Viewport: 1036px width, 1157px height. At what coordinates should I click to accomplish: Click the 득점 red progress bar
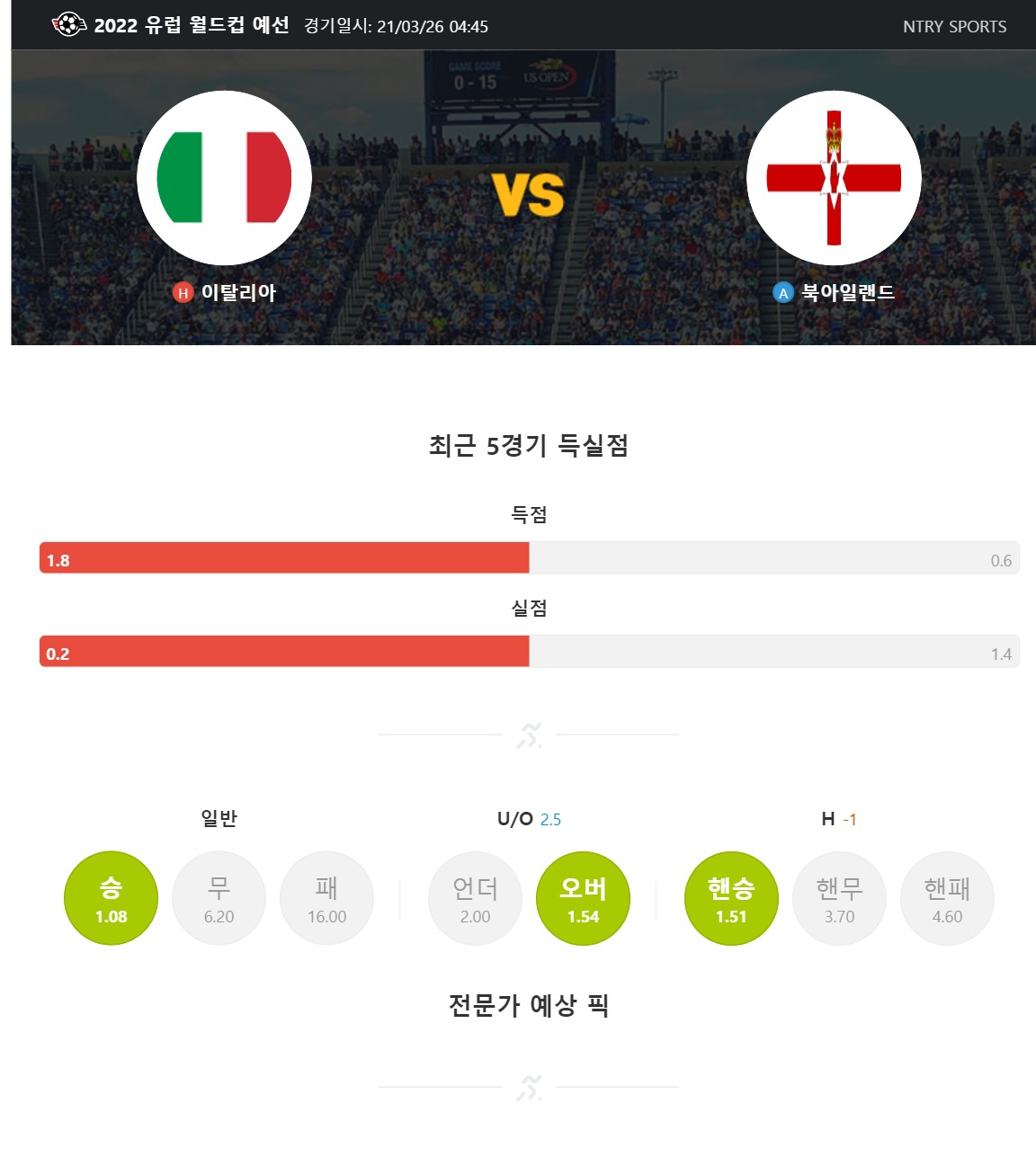(284, 558)
